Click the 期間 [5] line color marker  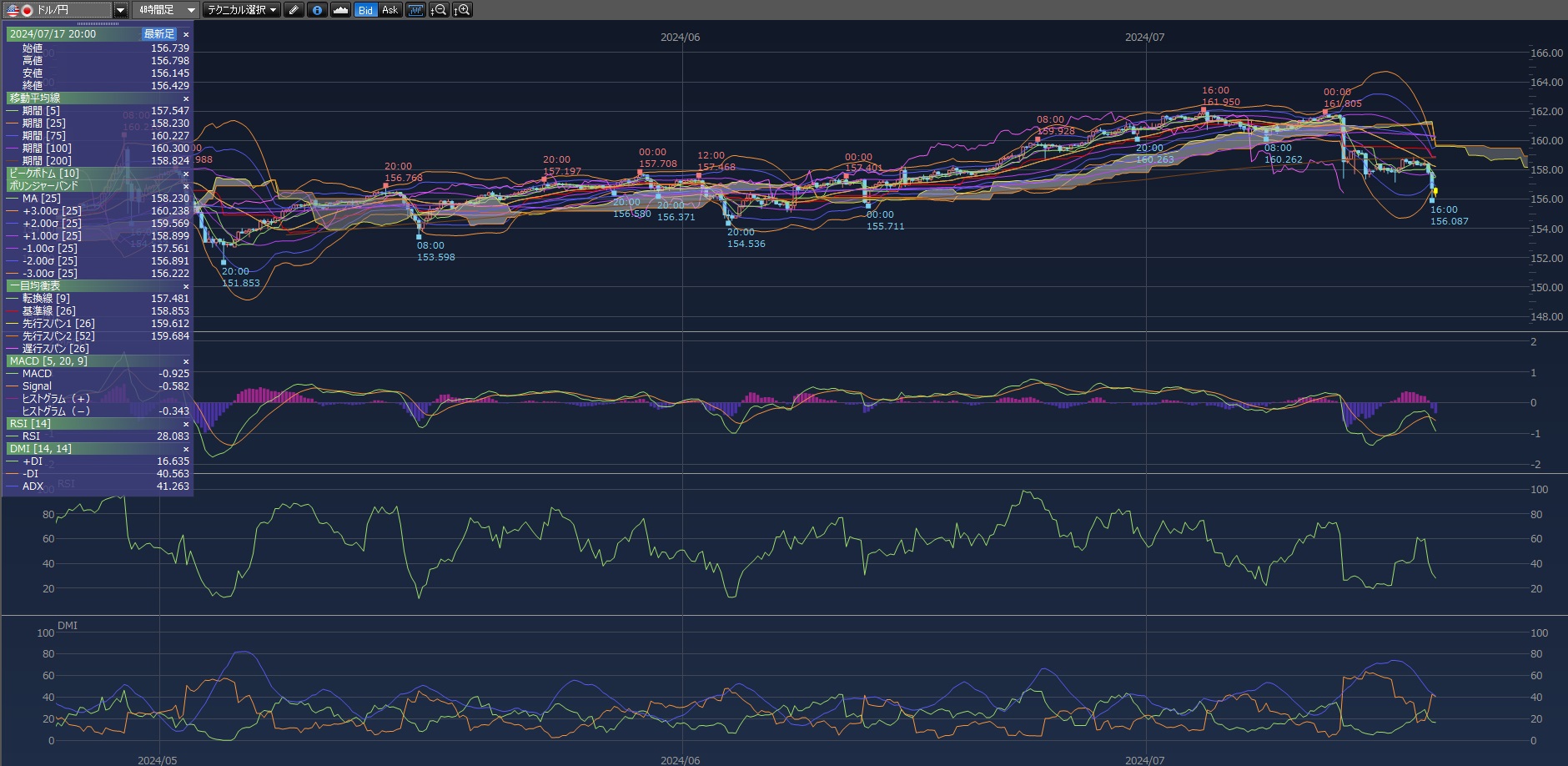(x=13, y=111)
